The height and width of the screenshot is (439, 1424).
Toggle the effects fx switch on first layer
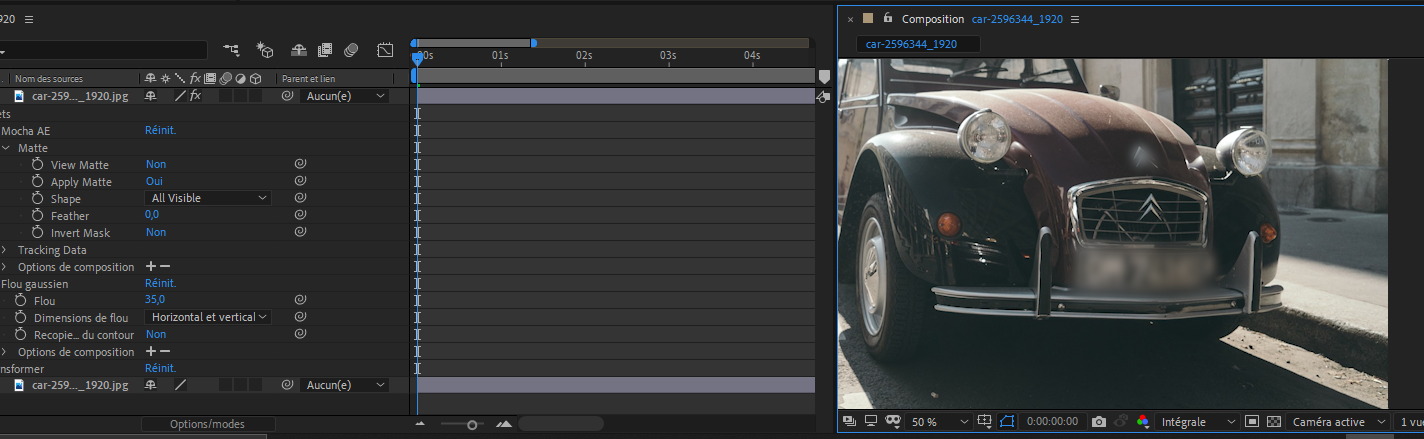tap(195, 96)
